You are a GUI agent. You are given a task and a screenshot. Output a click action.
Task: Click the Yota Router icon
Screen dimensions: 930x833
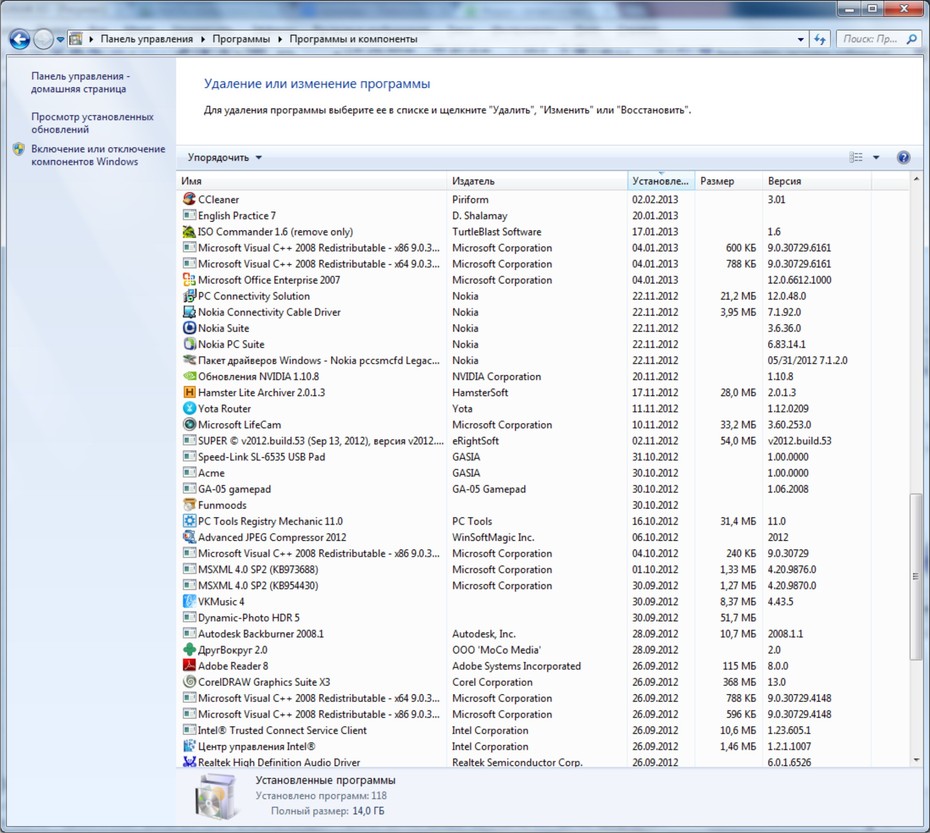[189, 408]
